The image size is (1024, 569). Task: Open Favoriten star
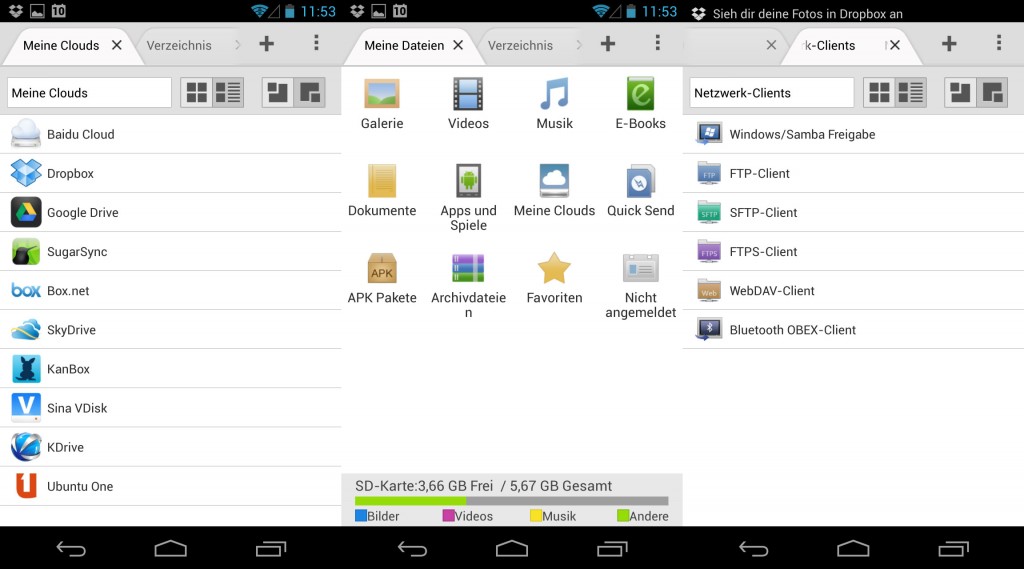(x=554, y=278)
